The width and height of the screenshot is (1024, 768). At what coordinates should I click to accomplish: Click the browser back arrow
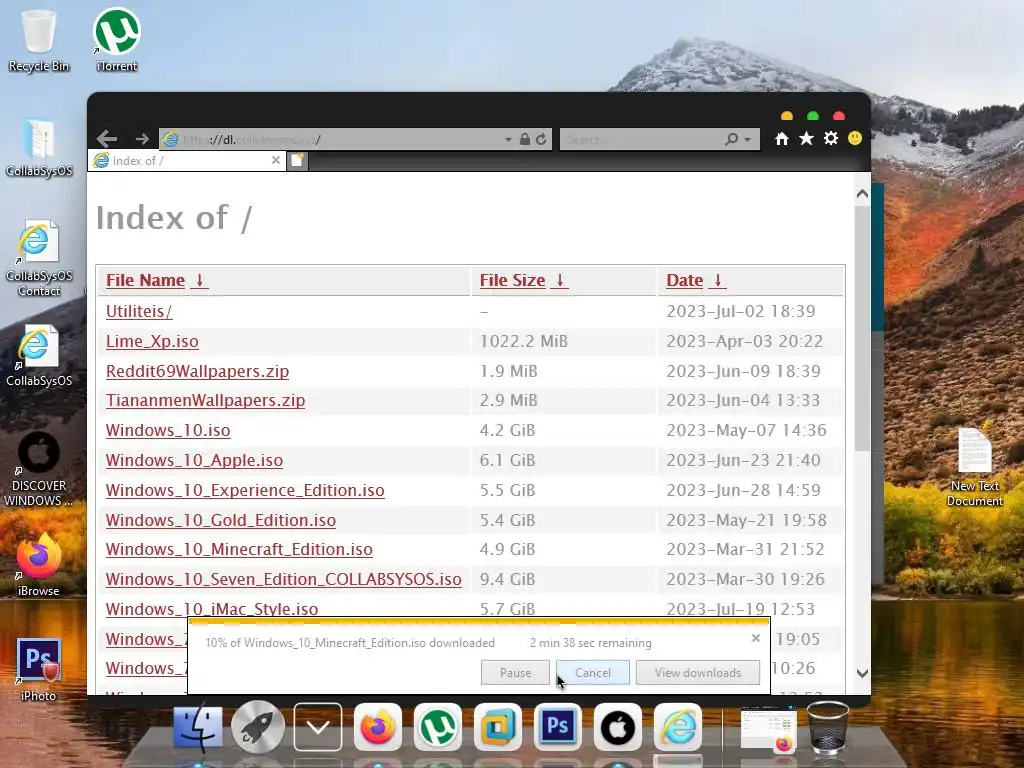tap(107, 138)
